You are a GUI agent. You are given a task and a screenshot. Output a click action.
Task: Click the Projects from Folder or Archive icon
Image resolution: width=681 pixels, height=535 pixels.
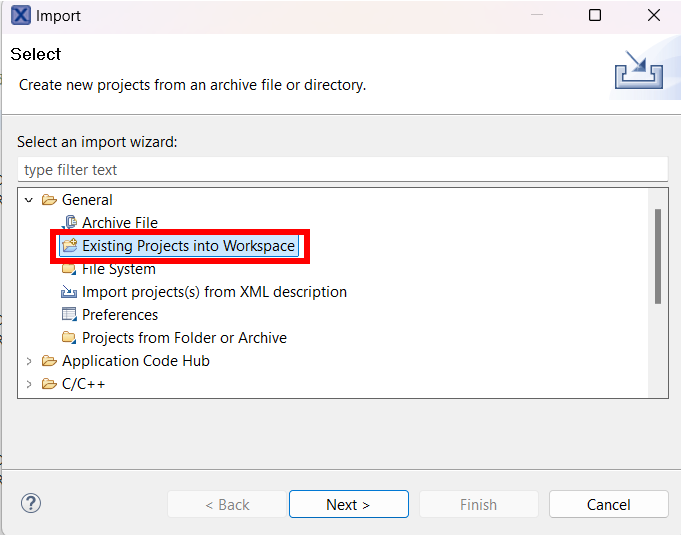[69, 338]
